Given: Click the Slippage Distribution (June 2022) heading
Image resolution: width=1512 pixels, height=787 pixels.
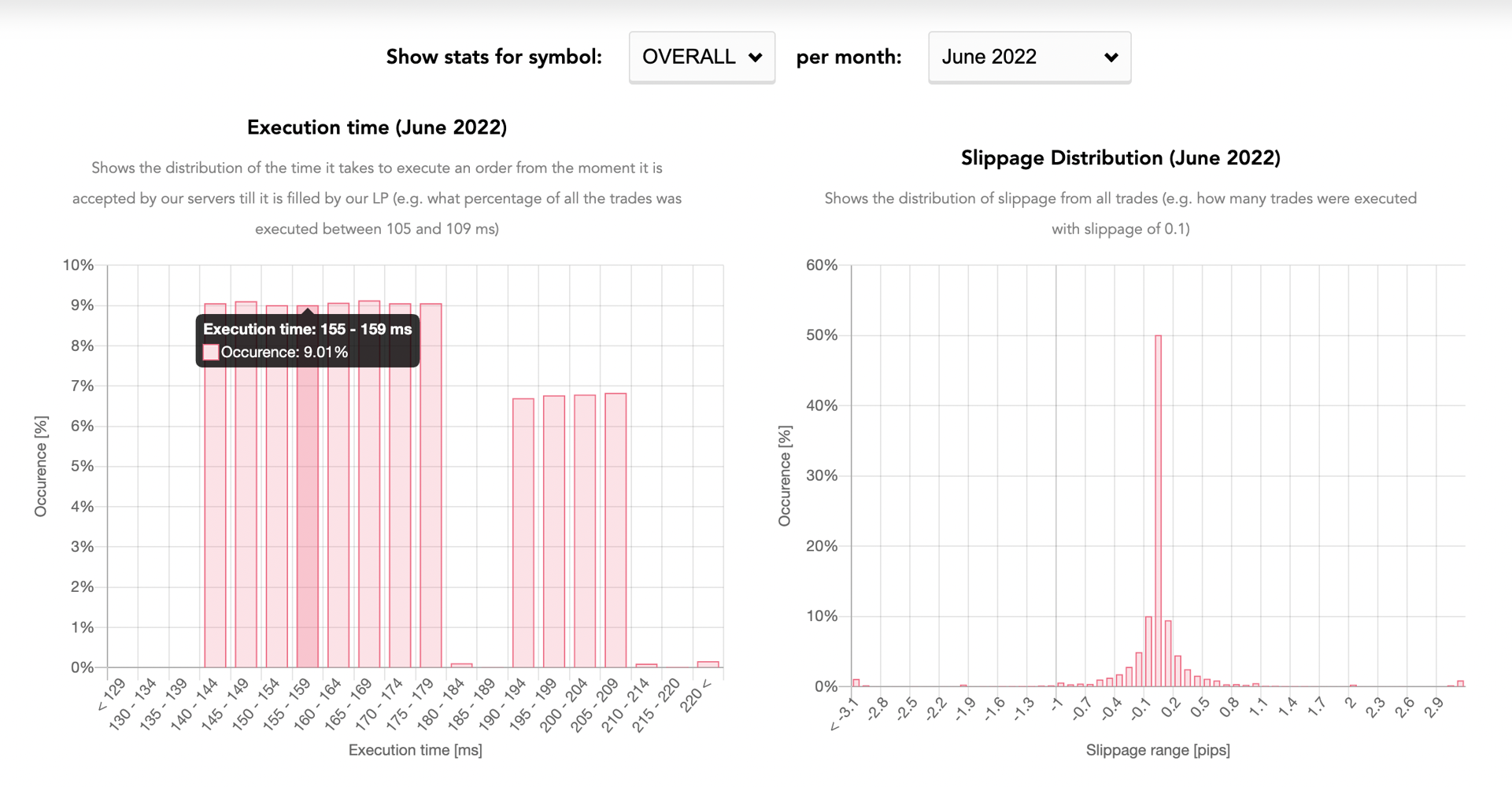Looking at the screenshot, I should point(1120,158).
